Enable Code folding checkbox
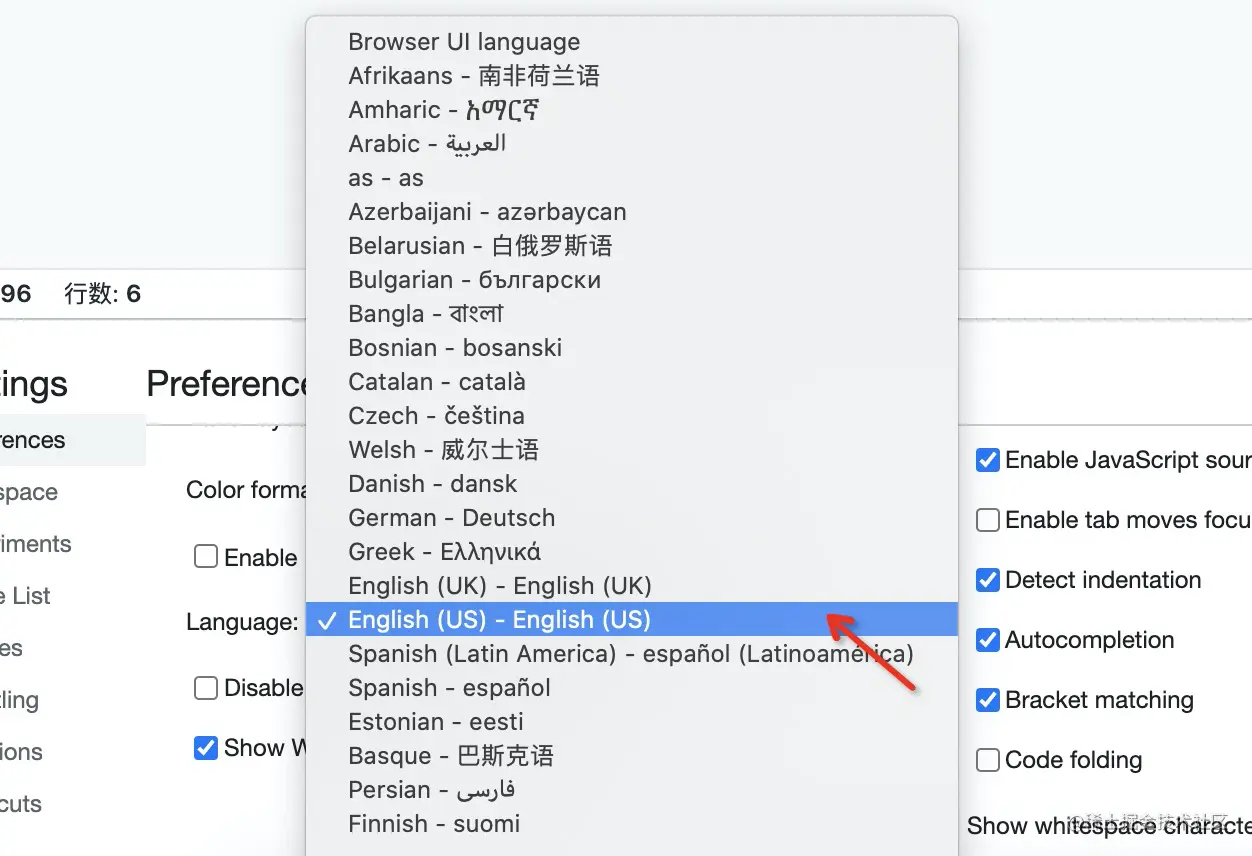Viewport: 1252px width, 856px height. click(988, 760)
